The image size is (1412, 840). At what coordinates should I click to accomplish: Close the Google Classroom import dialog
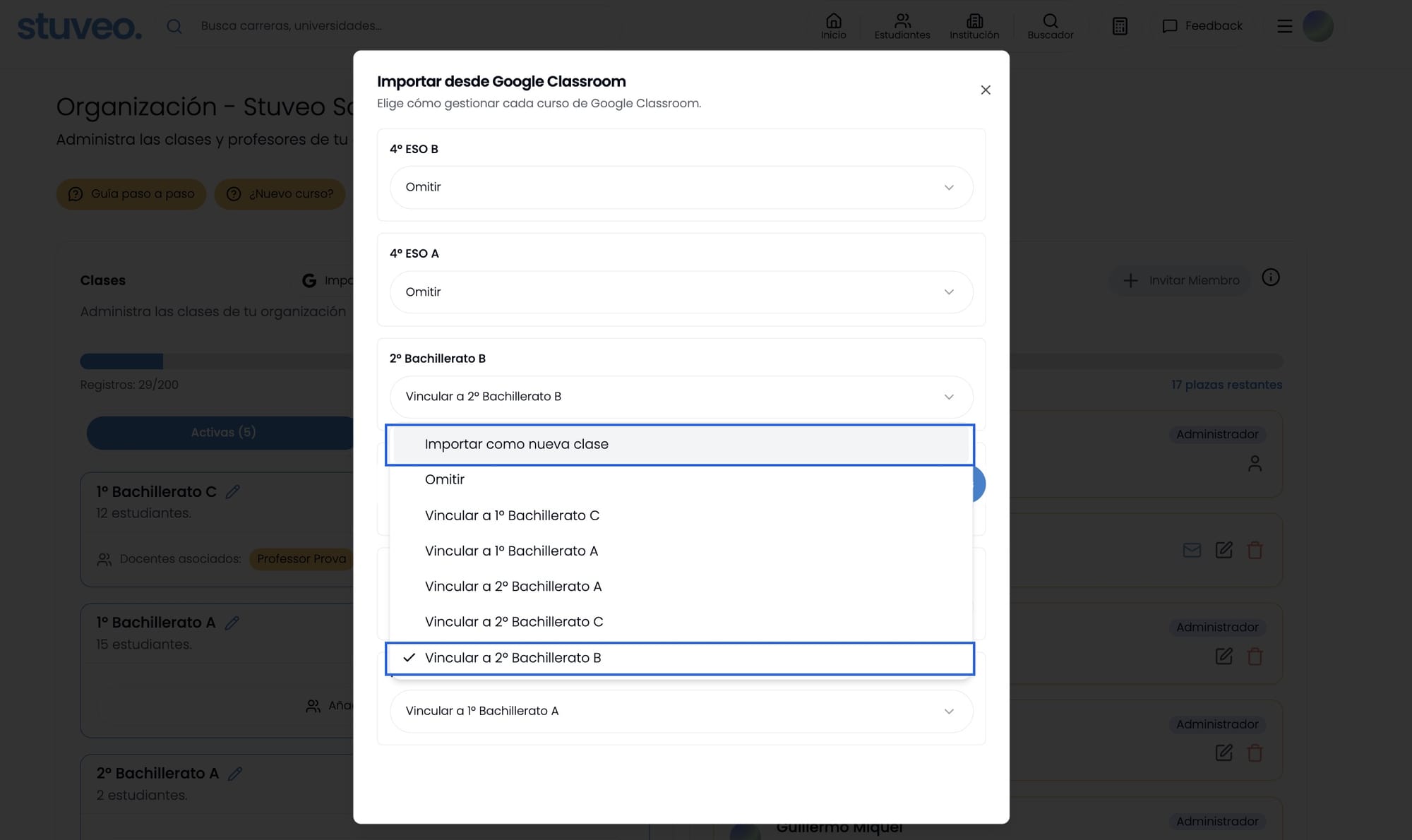(x=986, y=90)
